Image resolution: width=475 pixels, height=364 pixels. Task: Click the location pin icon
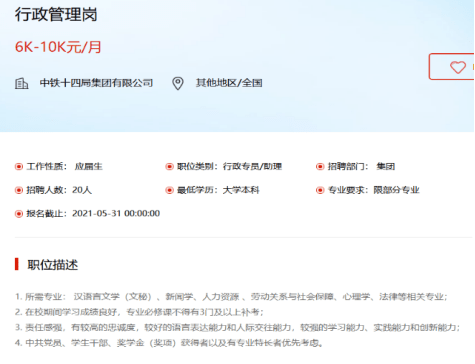pyautogui.click(x=178, y=83)
